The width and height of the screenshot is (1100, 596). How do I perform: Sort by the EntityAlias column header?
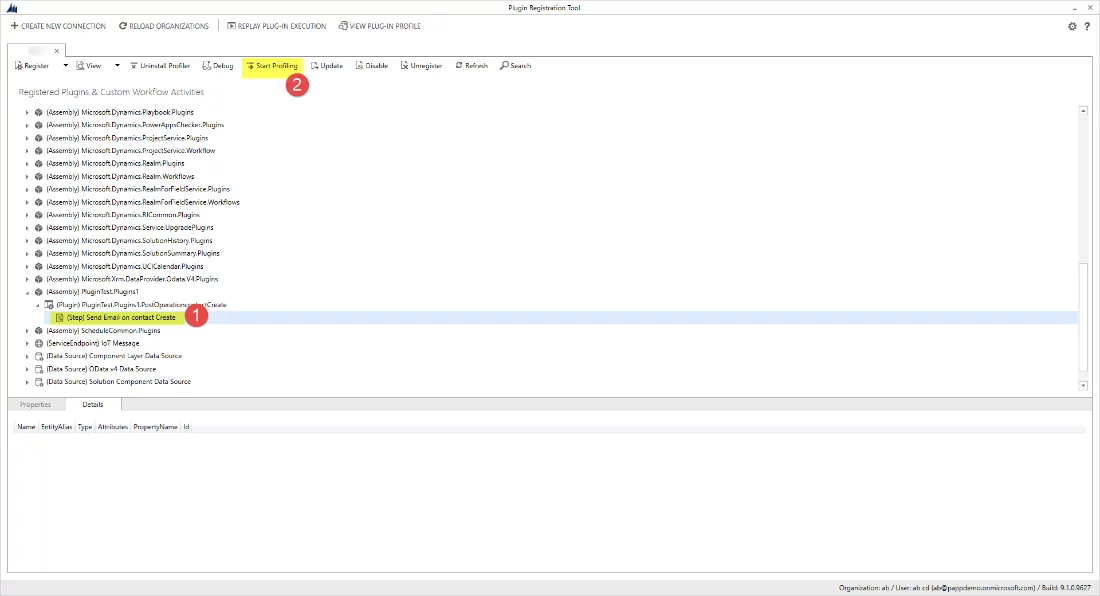click(x=57, y=427)
